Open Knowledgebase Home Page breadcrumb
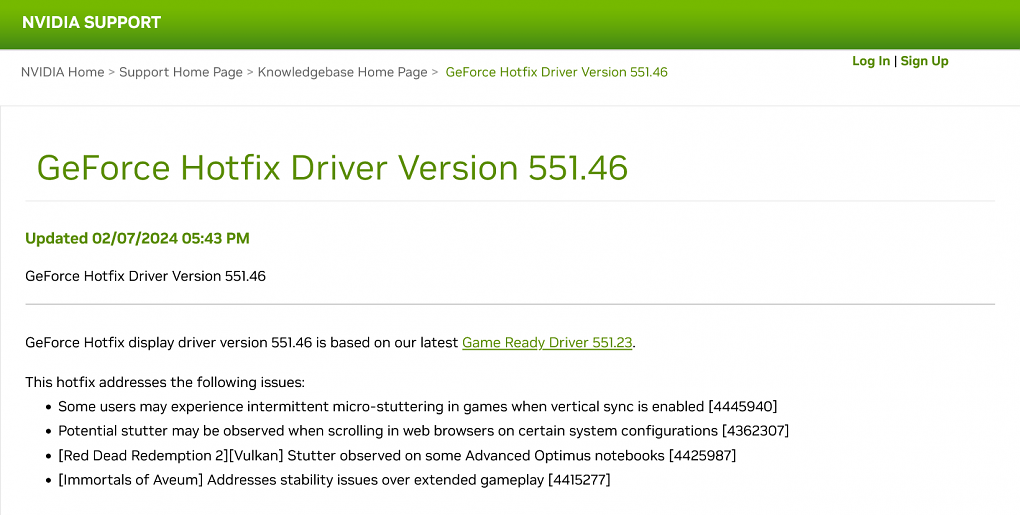The image size is (1020, 515). tap(343, 72)
